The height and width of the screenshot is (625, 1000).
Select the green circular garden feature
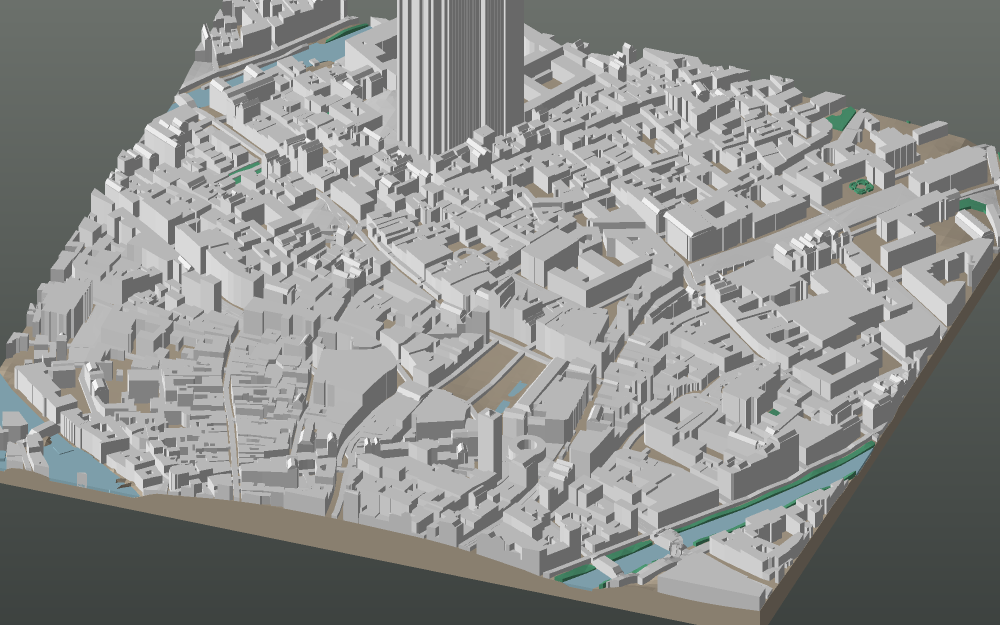[x=862, y=186]
